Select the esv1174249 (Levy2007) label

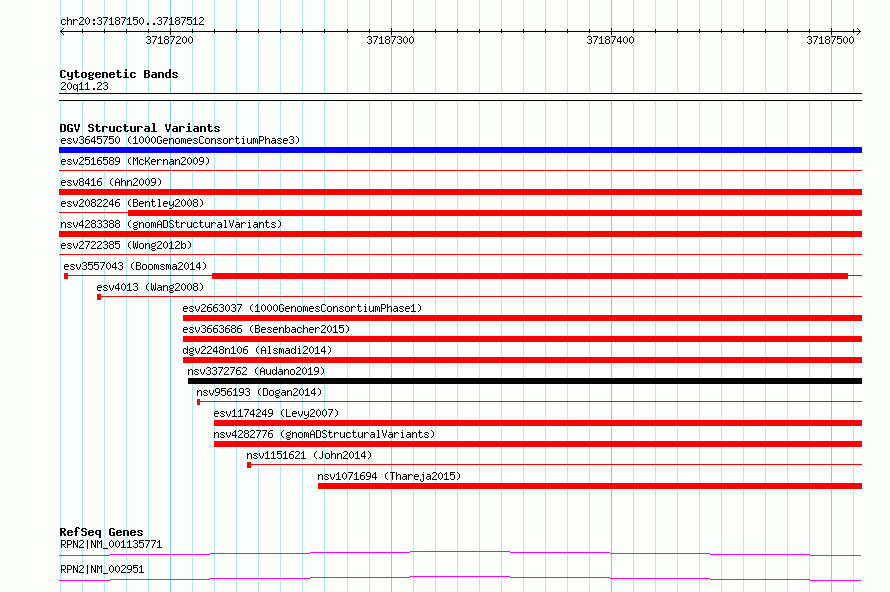[x=276, y=413]
